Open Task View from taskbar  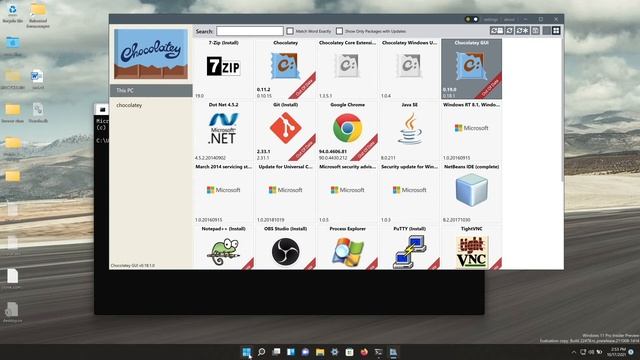click(x=276, y=352)
